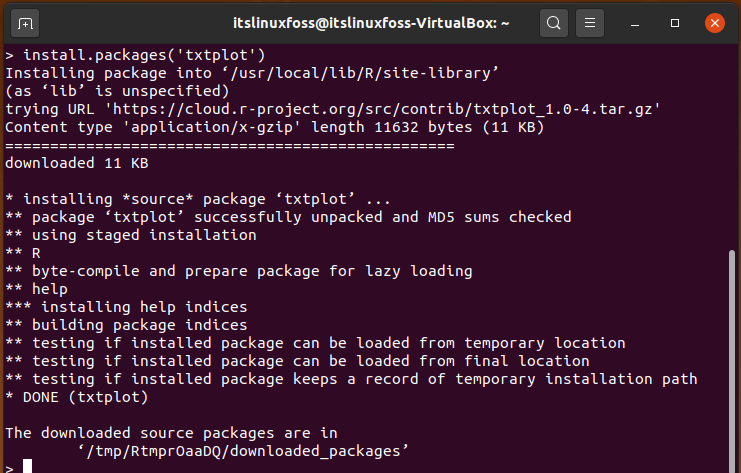Screen dimensions: 741x473
Task: Minimize the terminal window
Action: tap(635, 23)
